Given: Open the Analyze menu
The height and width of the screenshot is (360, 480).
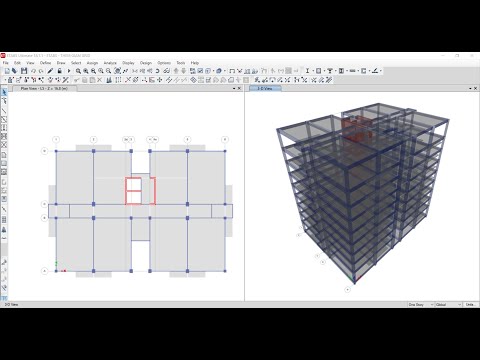Looking at the screenshot, I should [x=110, y=63].
